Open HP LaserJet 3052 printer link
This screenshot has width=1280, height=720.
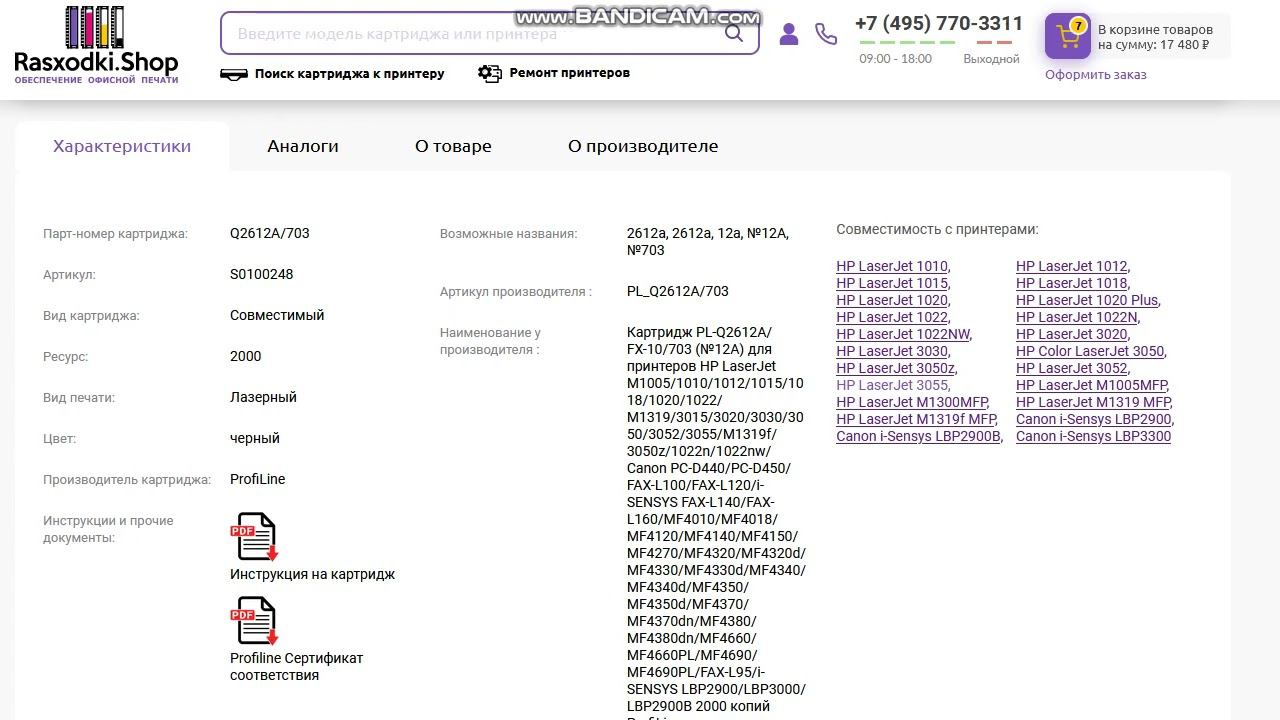tap(1072, 368)
